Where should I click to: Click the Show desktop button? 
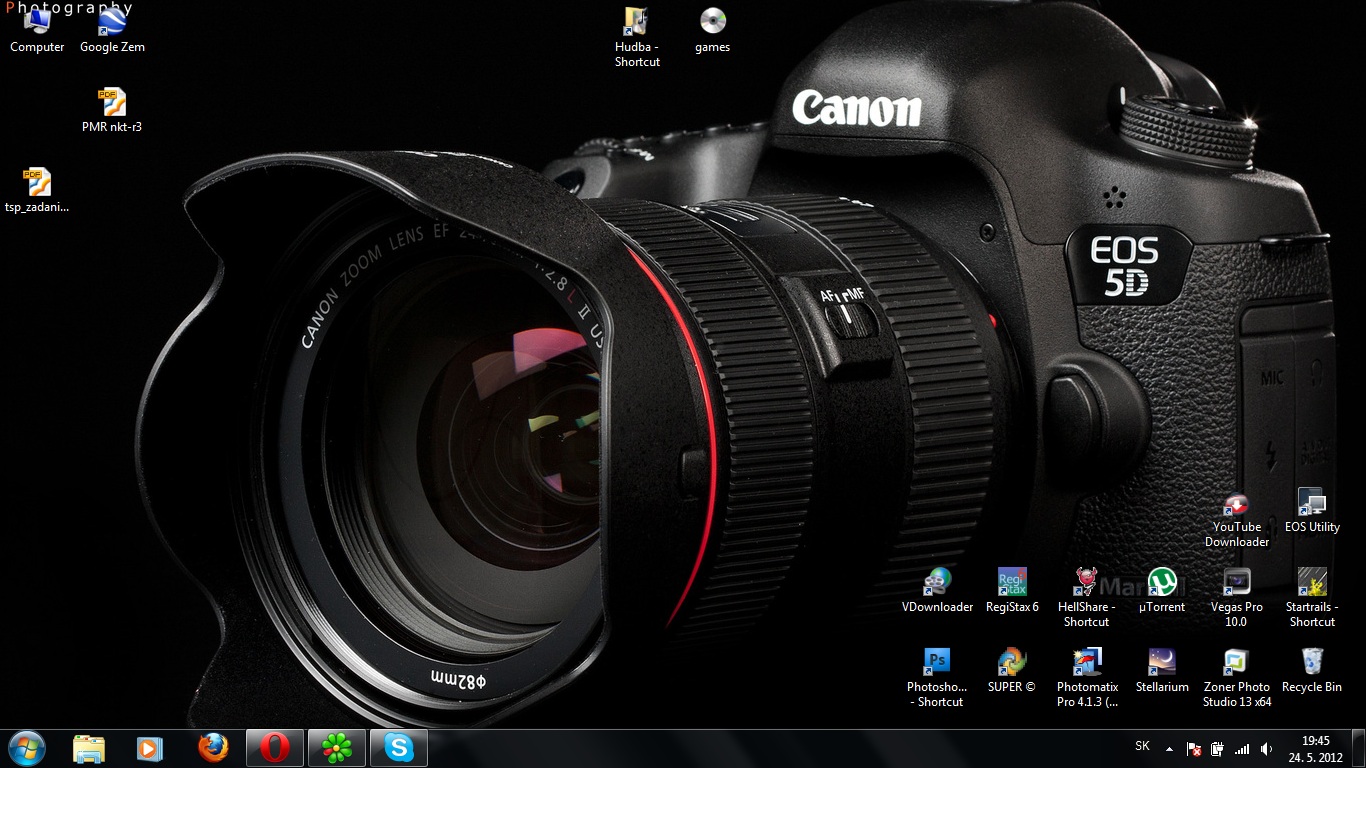[1359, 748]
